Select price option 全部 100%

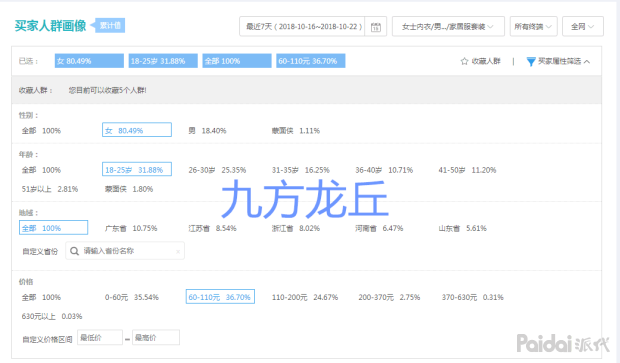41,297
